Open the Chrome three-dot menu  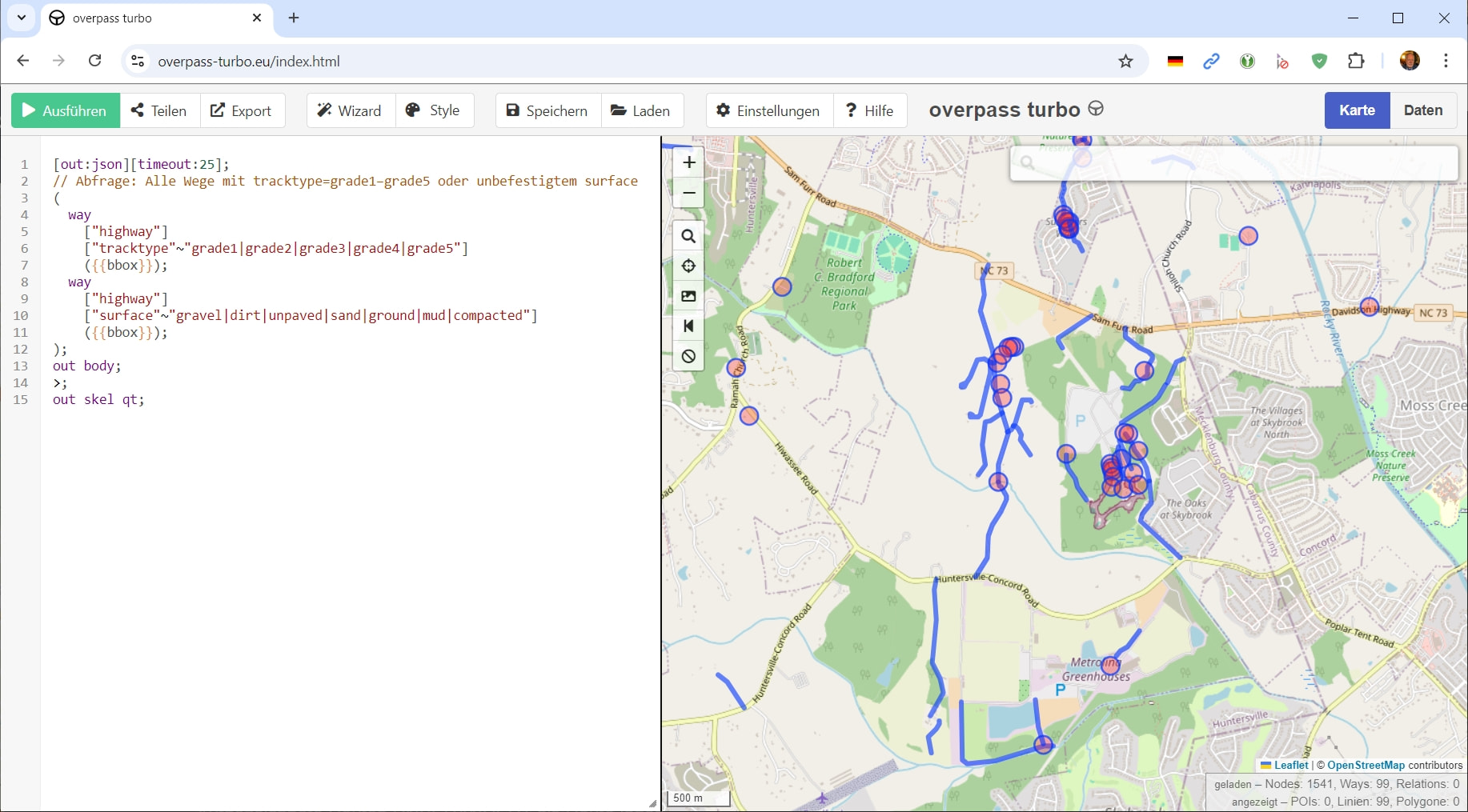(x=1446, y=61)
